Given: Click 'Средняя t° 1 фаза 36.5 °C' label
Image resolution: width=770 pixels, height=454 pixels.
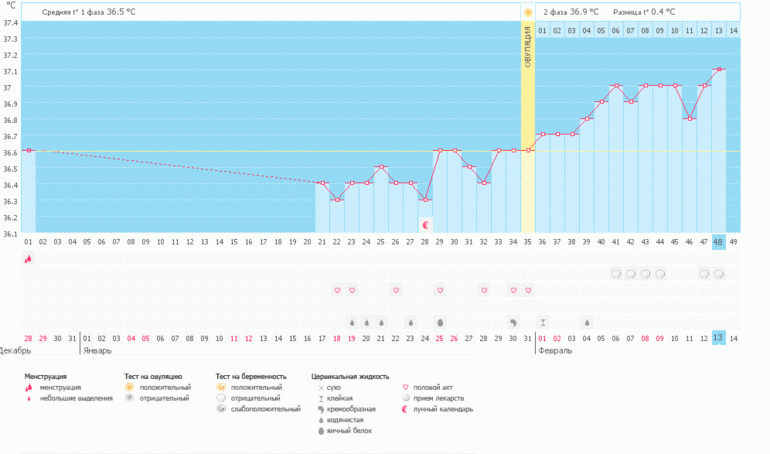Looking at the screenshot, I should (89, 12).
